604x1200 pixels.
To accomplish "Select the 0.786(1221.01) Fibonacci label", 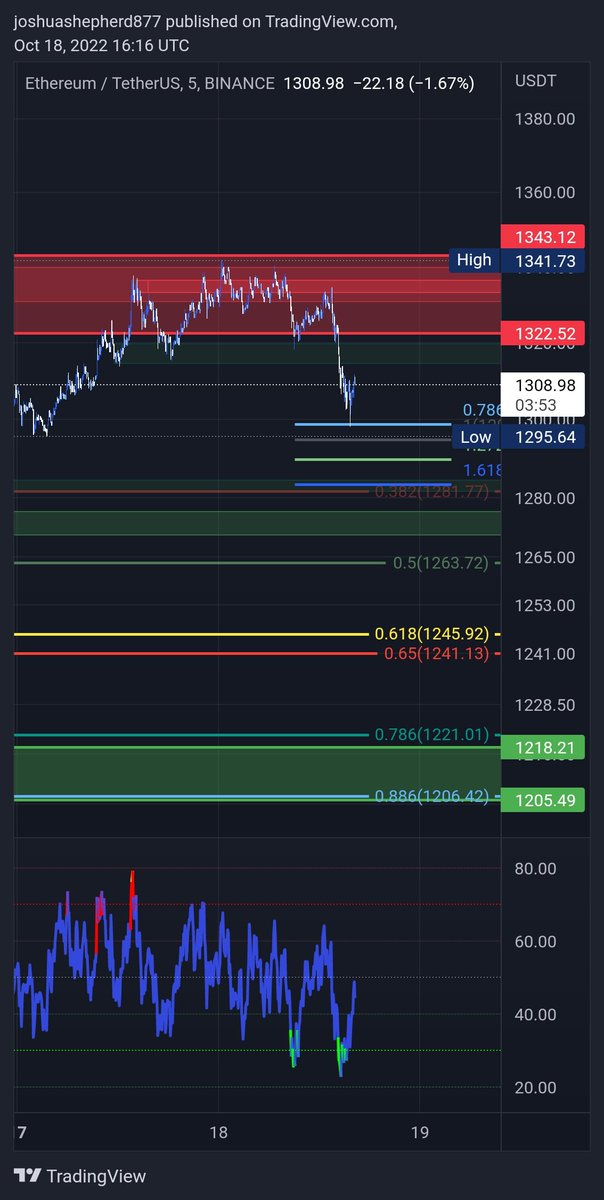I will (432, 734).
